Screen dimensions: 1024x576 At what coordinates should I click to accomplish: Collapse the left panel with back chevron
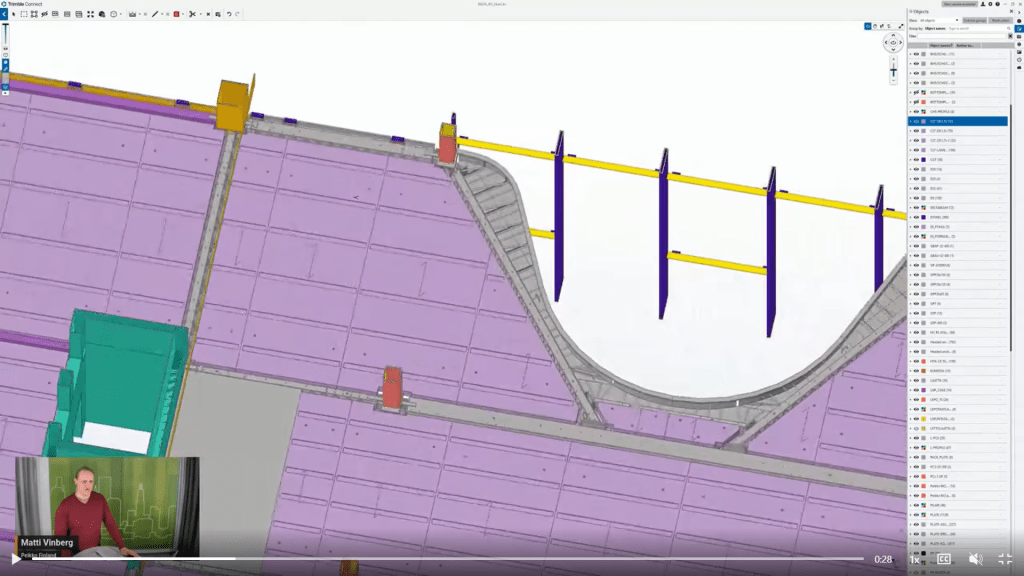[4, 14]
